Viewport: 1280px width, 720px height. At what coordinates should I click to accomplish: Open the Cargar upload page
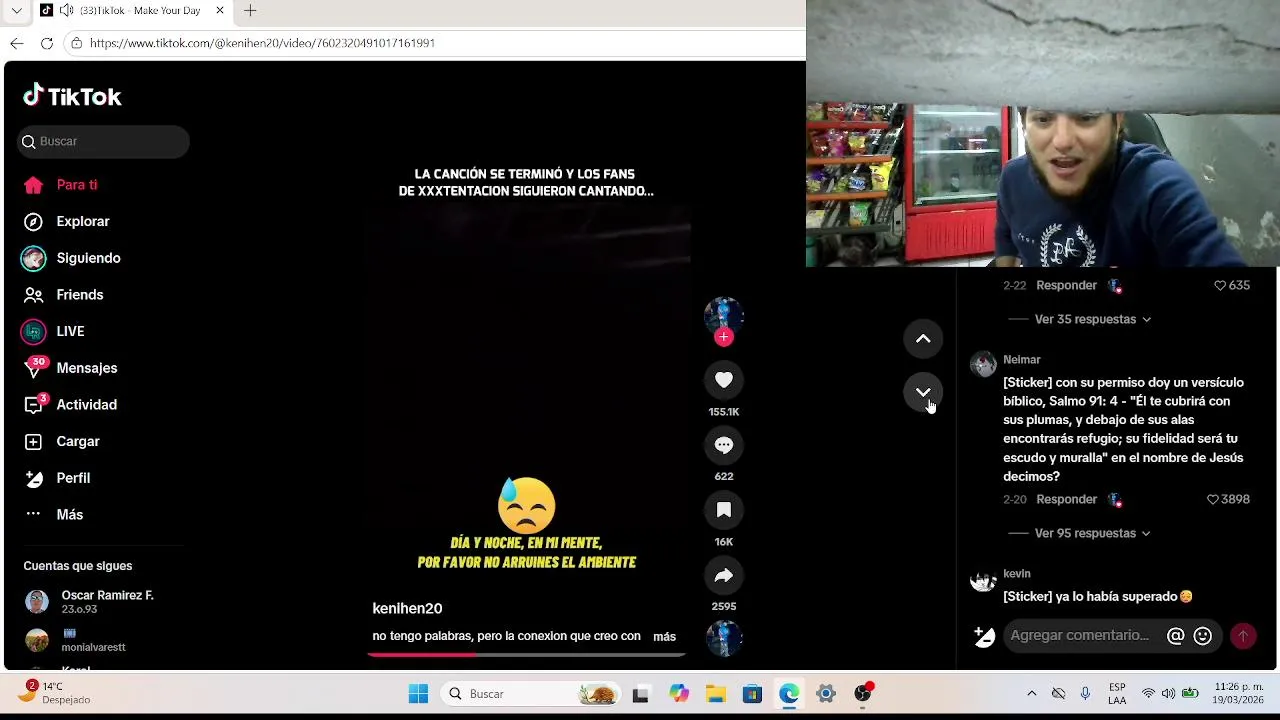(61, 441)
